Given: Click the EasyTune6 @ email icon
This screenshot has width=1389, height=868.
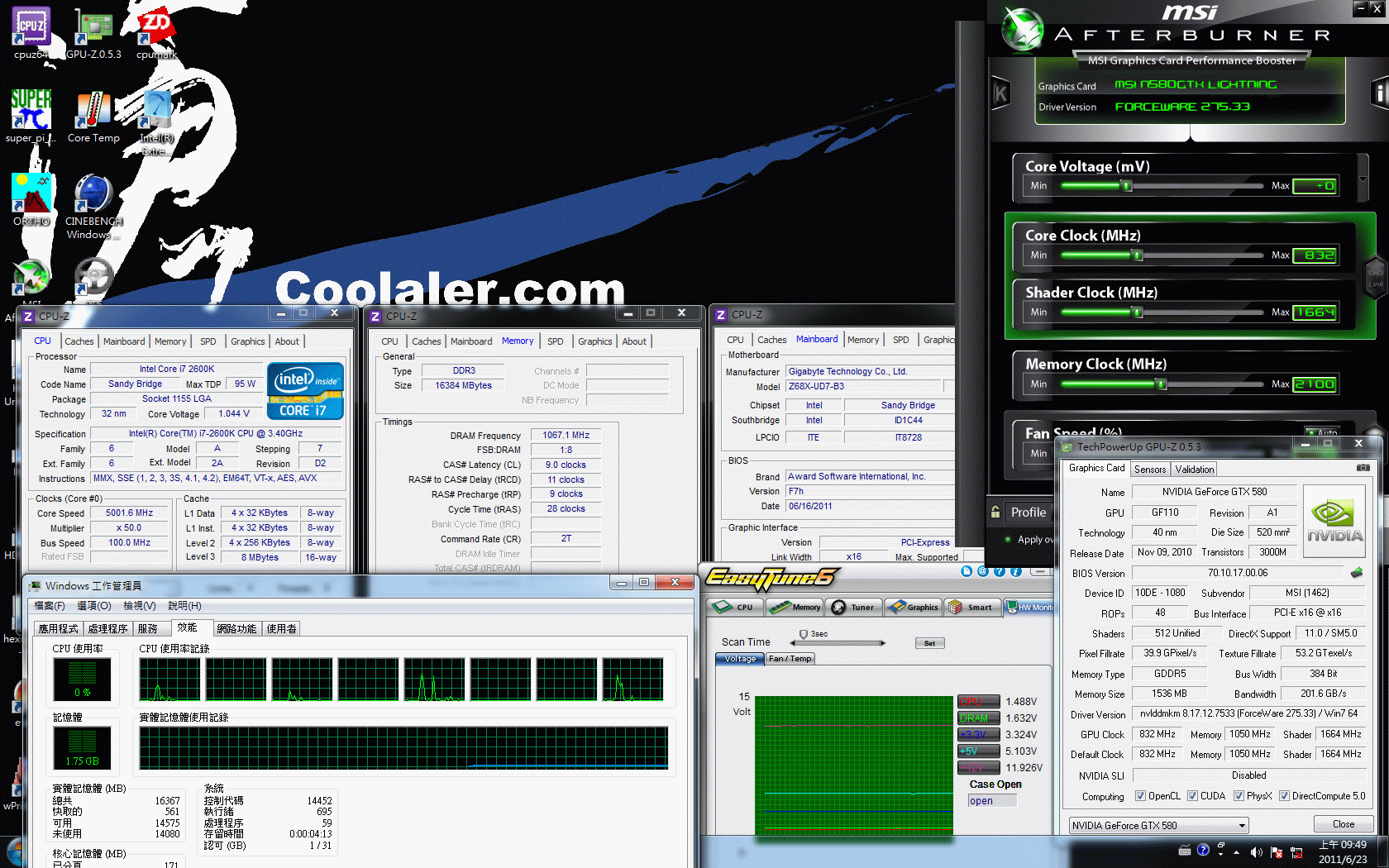Looking at the screenshot, I should [982, 571].
